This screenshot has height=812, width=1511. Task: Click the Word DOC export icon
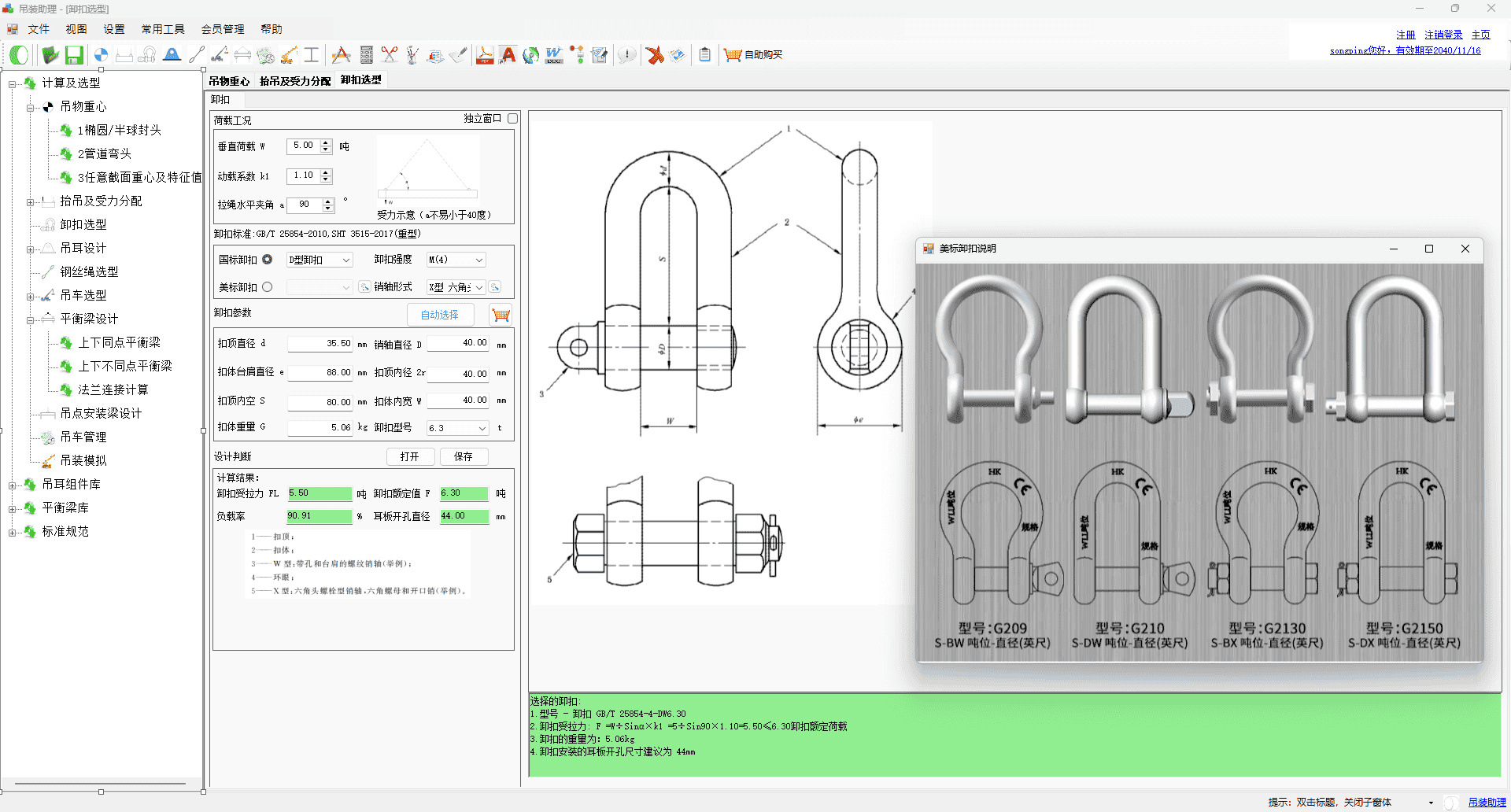tap(554, 55)
